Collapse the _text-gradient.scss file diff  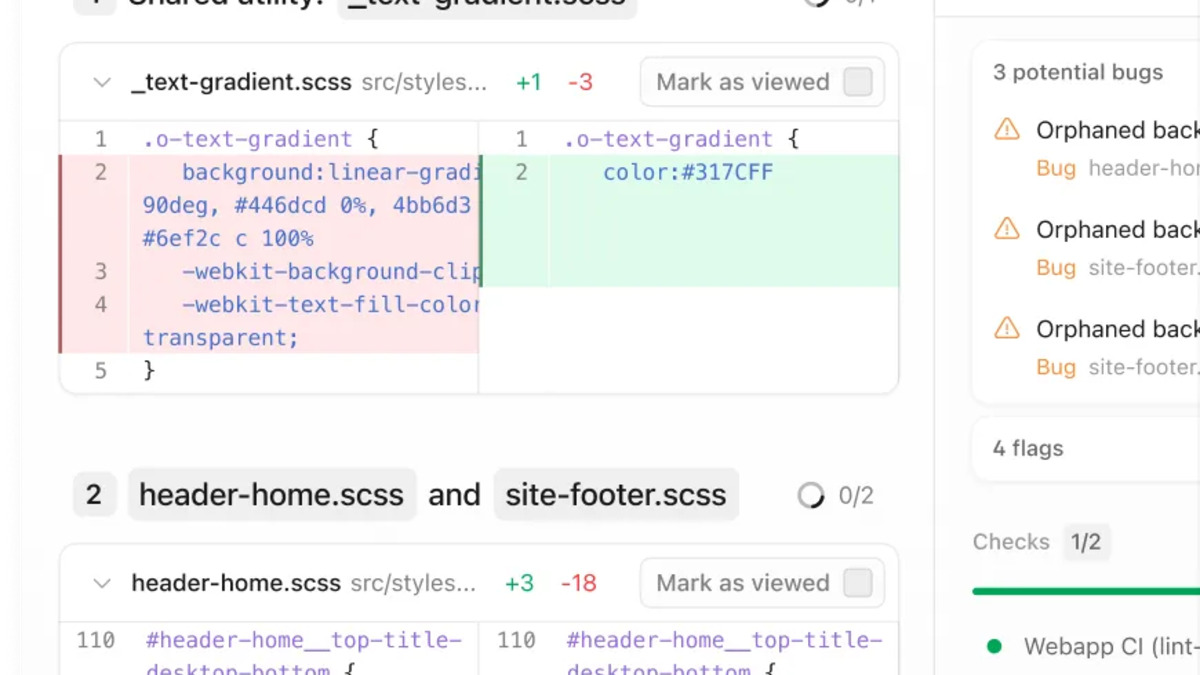(x=101, y=83)
